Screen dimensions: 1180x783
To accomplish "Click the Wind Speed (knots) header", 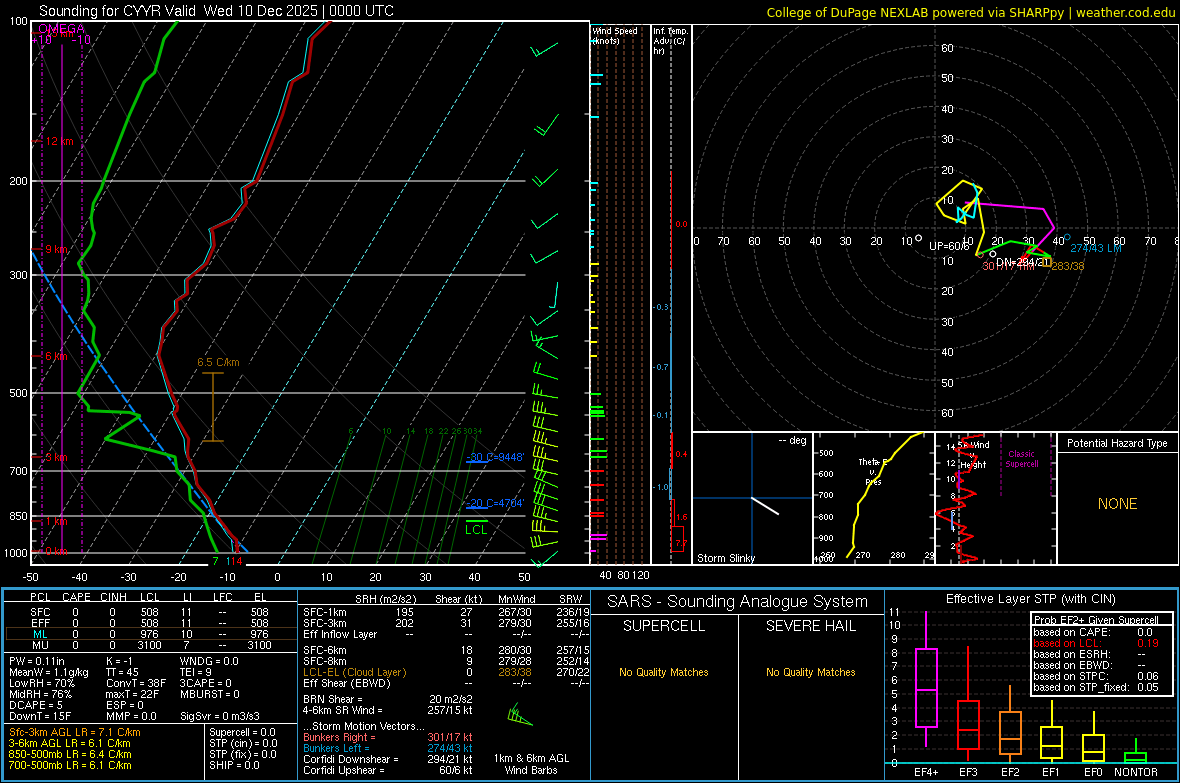I will tap(615, 35).
